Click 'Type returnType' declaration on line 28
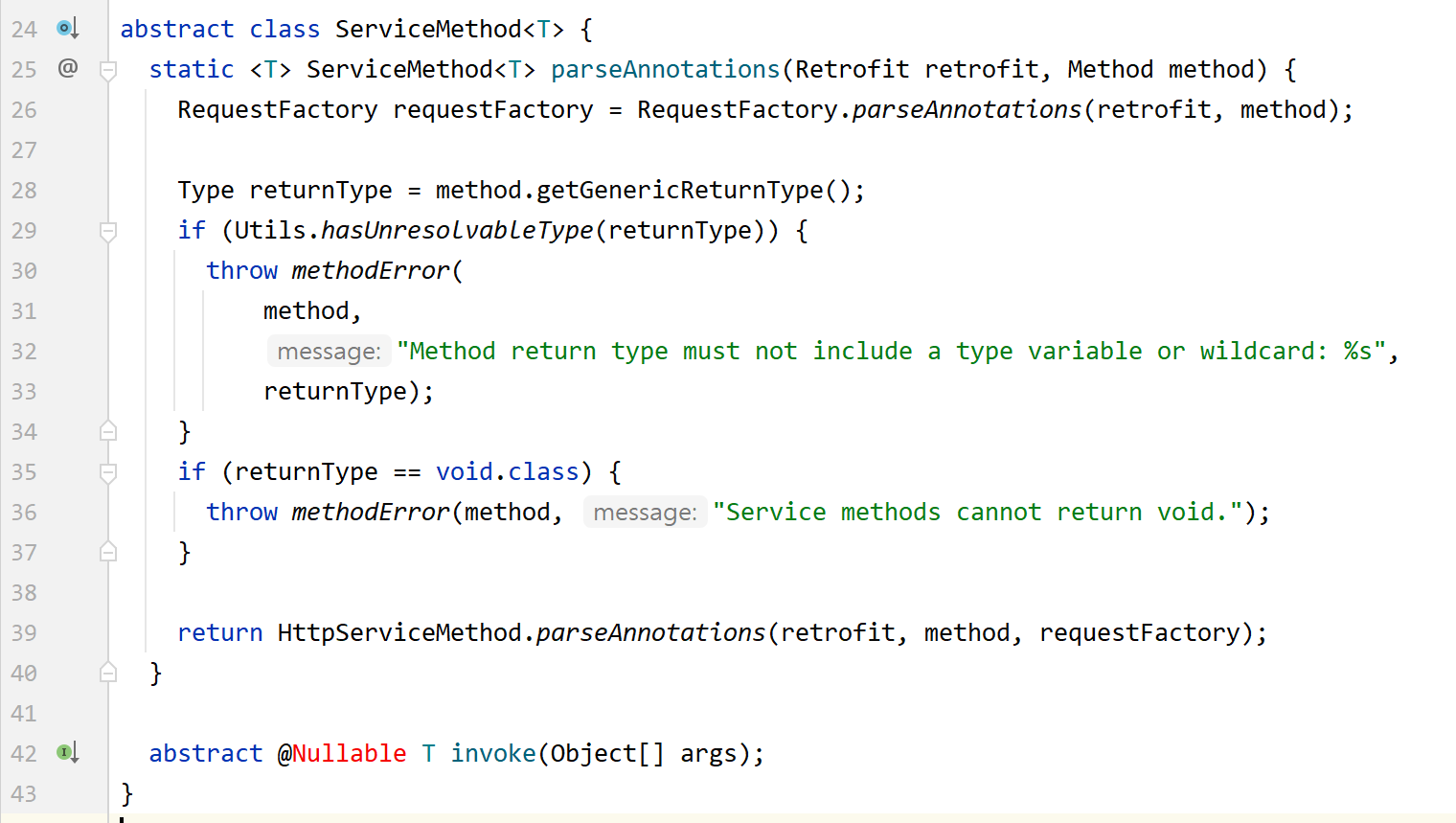Image resolution: width=1456 pixels, height=823 pixels. pos(284,191)
